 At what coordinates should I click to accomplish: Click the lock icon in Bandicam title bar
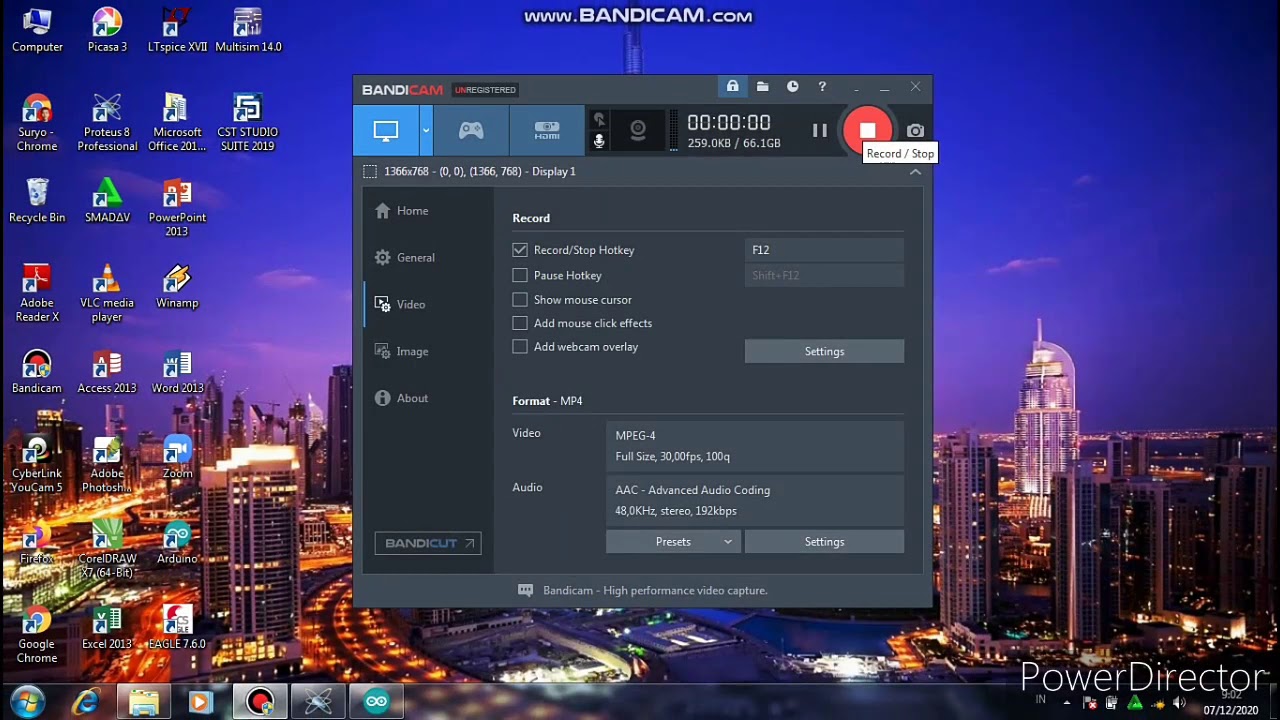[733, 87]
